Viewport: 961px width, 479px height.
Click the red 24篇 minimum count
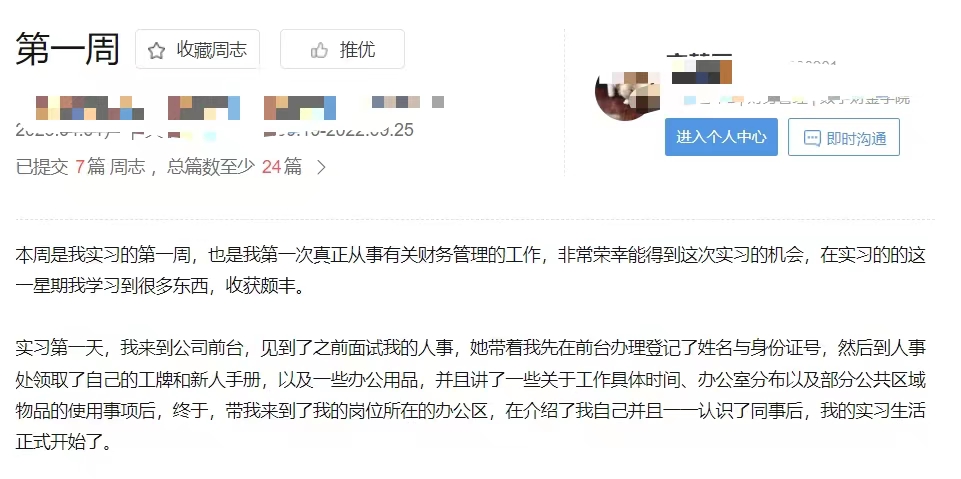tap(282, 167)
